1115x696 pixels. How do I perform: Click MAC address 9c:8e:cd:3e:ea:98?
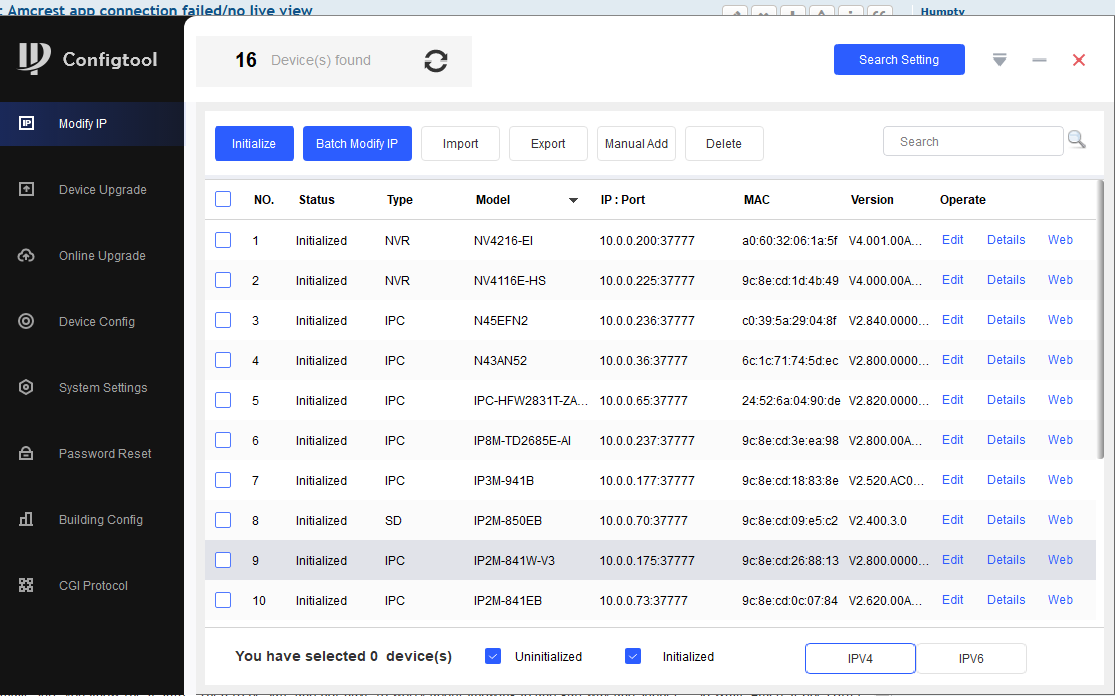click(790, 441)
